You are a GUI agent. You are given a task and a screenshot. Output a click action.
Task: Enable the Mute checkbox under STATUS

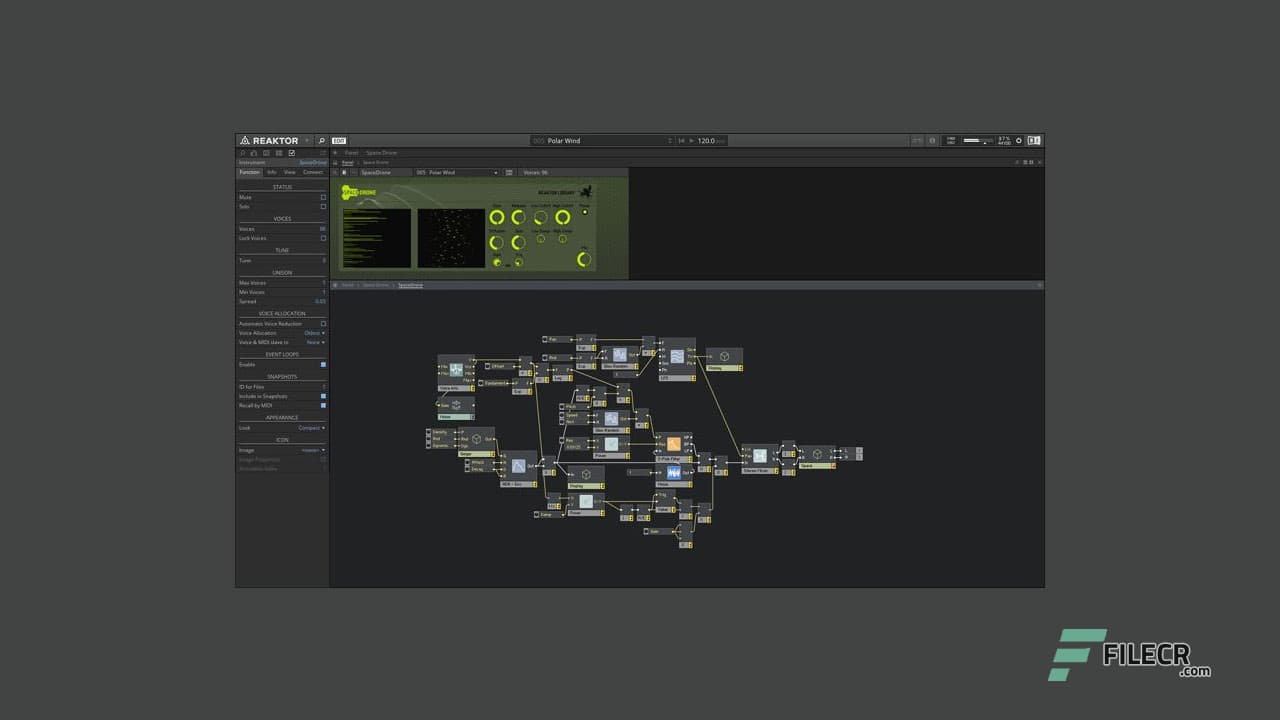coord(323,197)
